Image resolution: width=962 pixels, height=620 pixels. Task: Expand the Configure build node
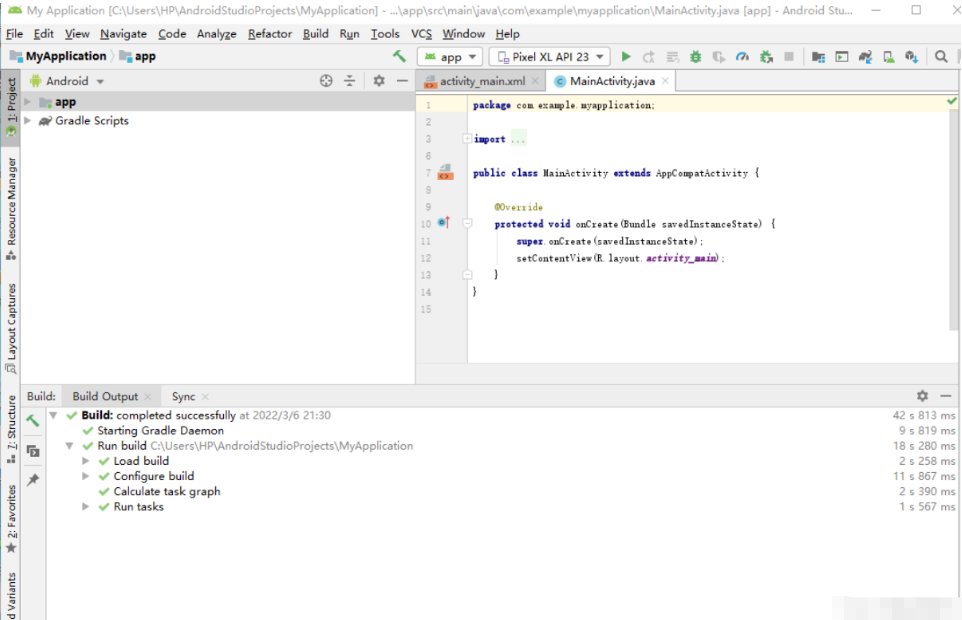[x=87, y=477]
